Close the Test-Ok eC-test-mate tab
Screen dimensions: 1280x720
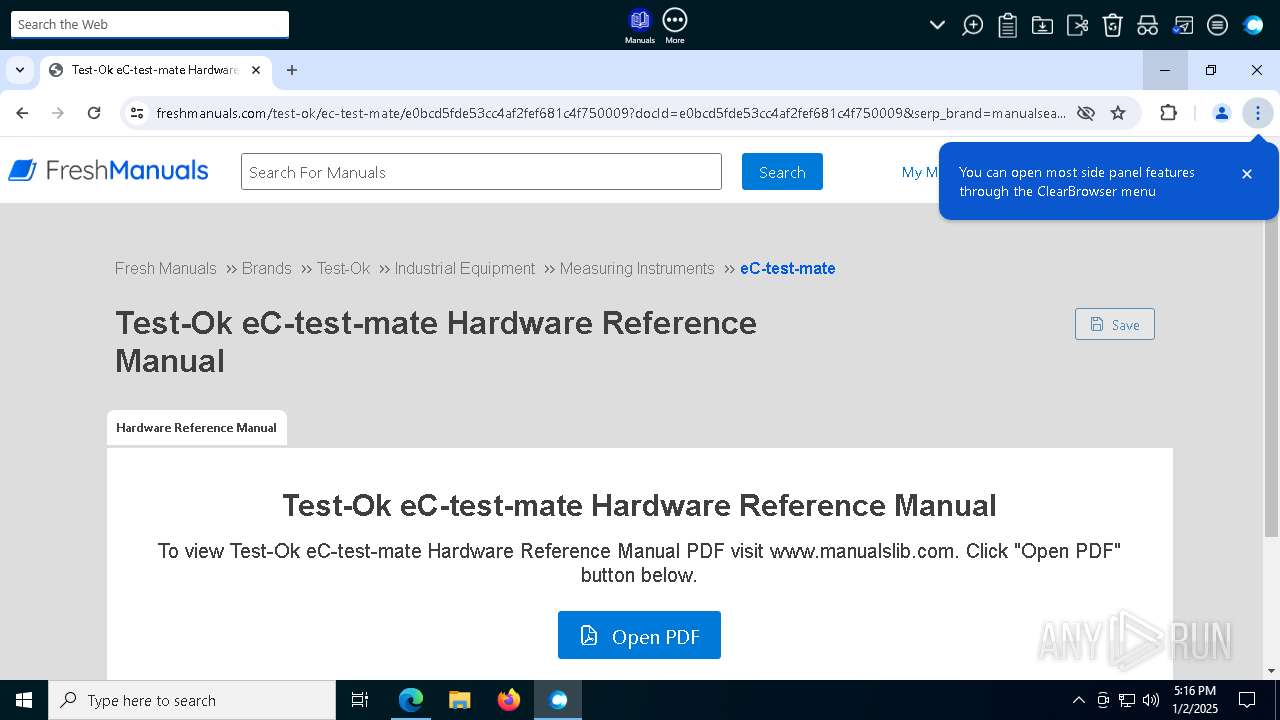256,70
